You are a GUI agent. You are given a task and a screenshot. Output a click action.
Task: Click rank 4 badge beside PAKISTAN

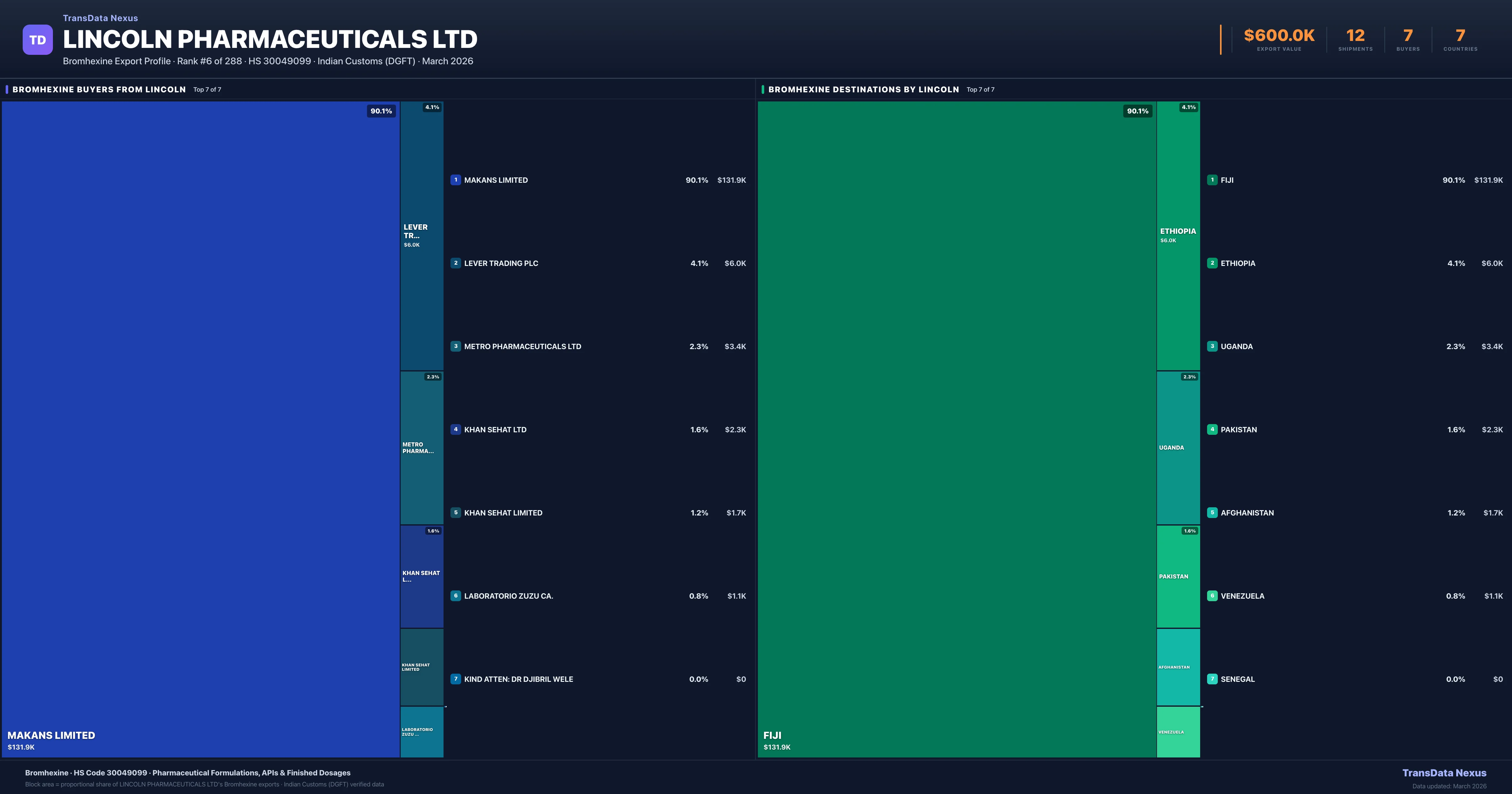click(1212, 429)
